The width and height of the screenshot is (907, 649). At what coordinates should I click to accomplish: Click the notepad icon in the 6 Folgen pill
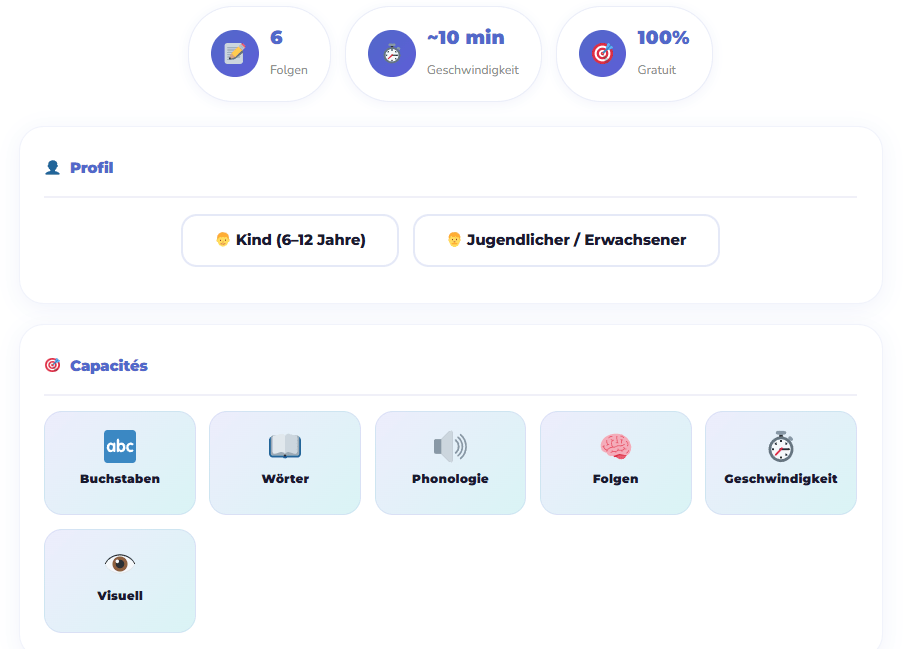click(x=234, y=54)
